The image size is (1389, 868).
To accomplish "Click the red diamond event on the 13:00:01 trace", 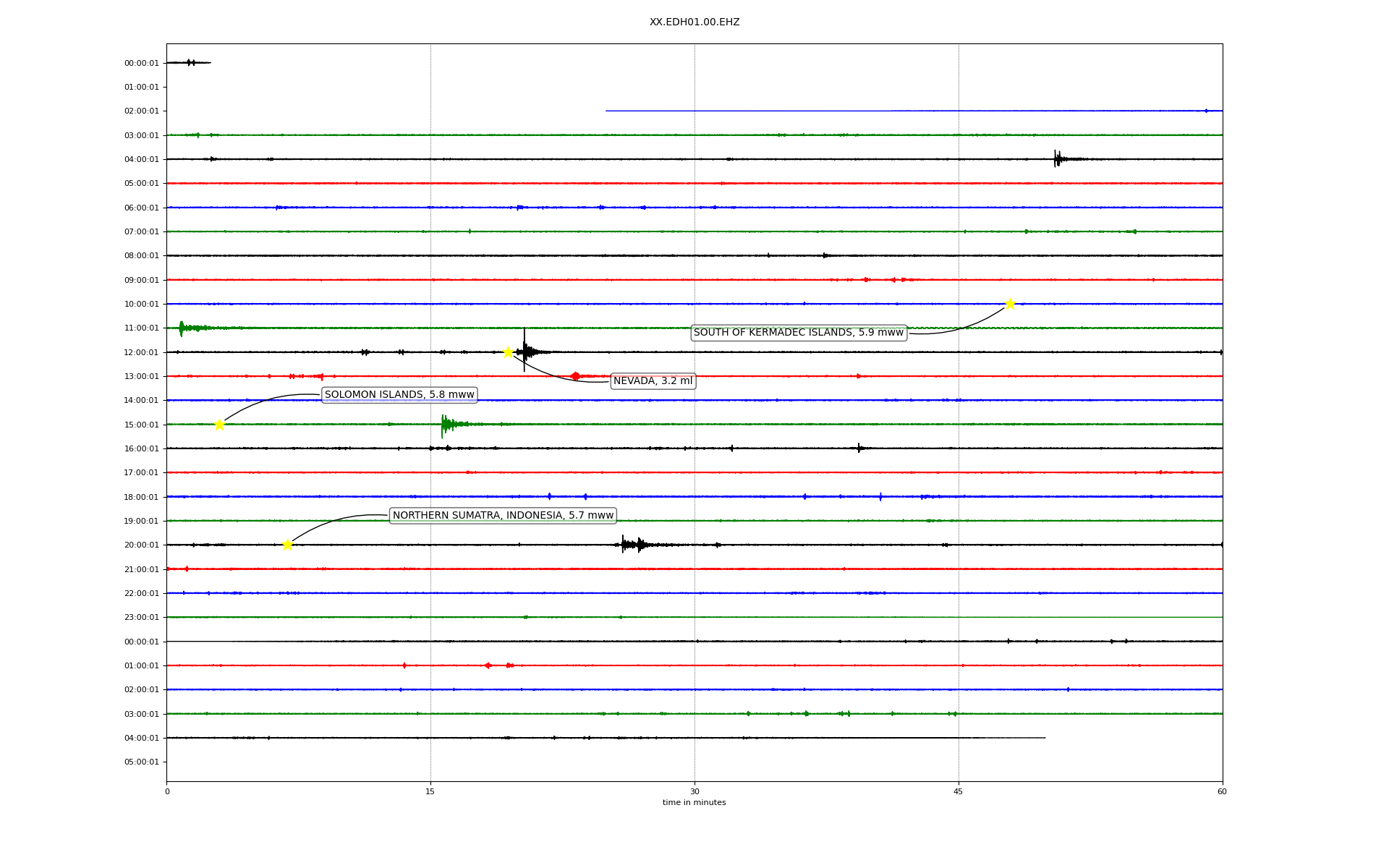I will (x=575, y=376).
